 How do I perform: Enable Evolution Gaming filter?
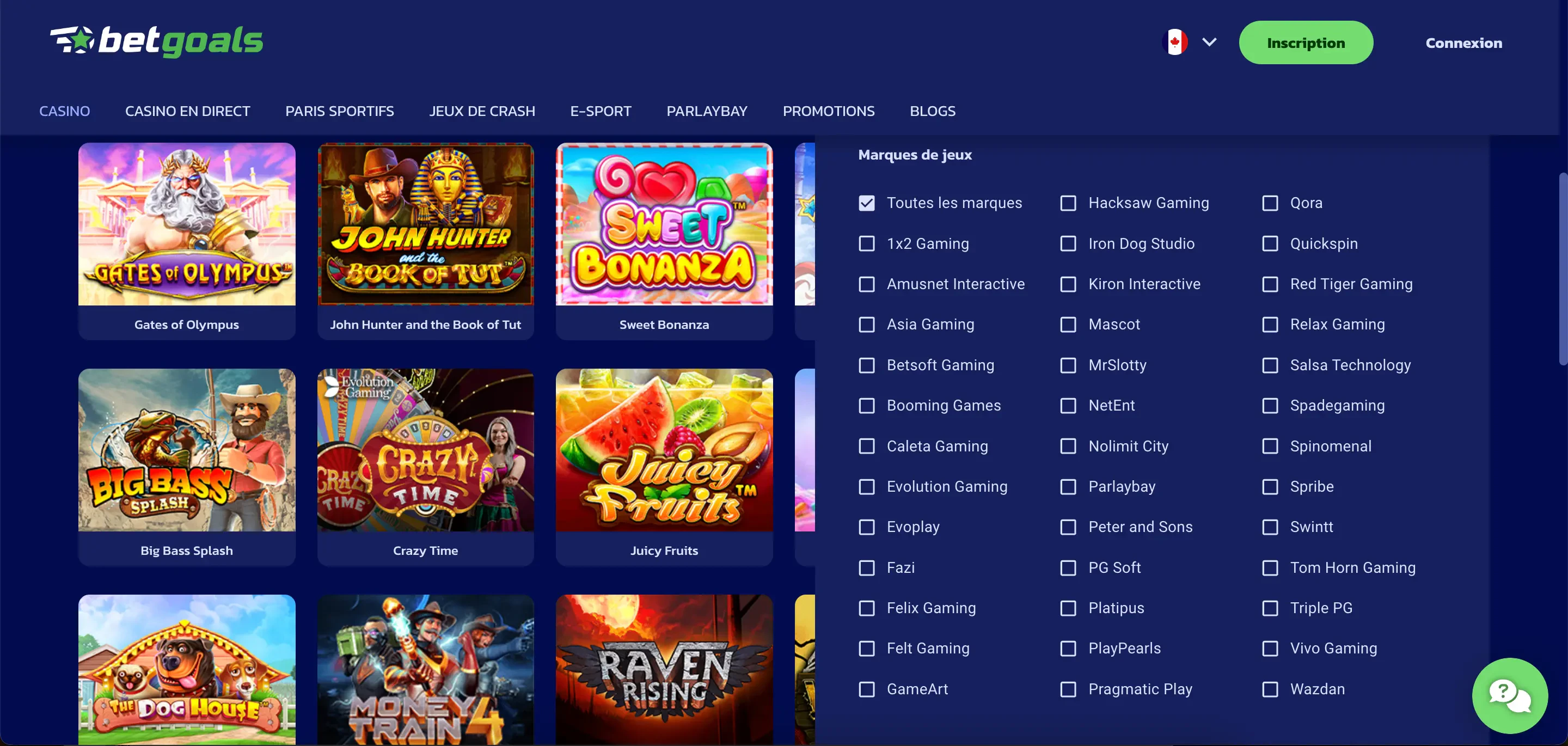coord(867,487)
